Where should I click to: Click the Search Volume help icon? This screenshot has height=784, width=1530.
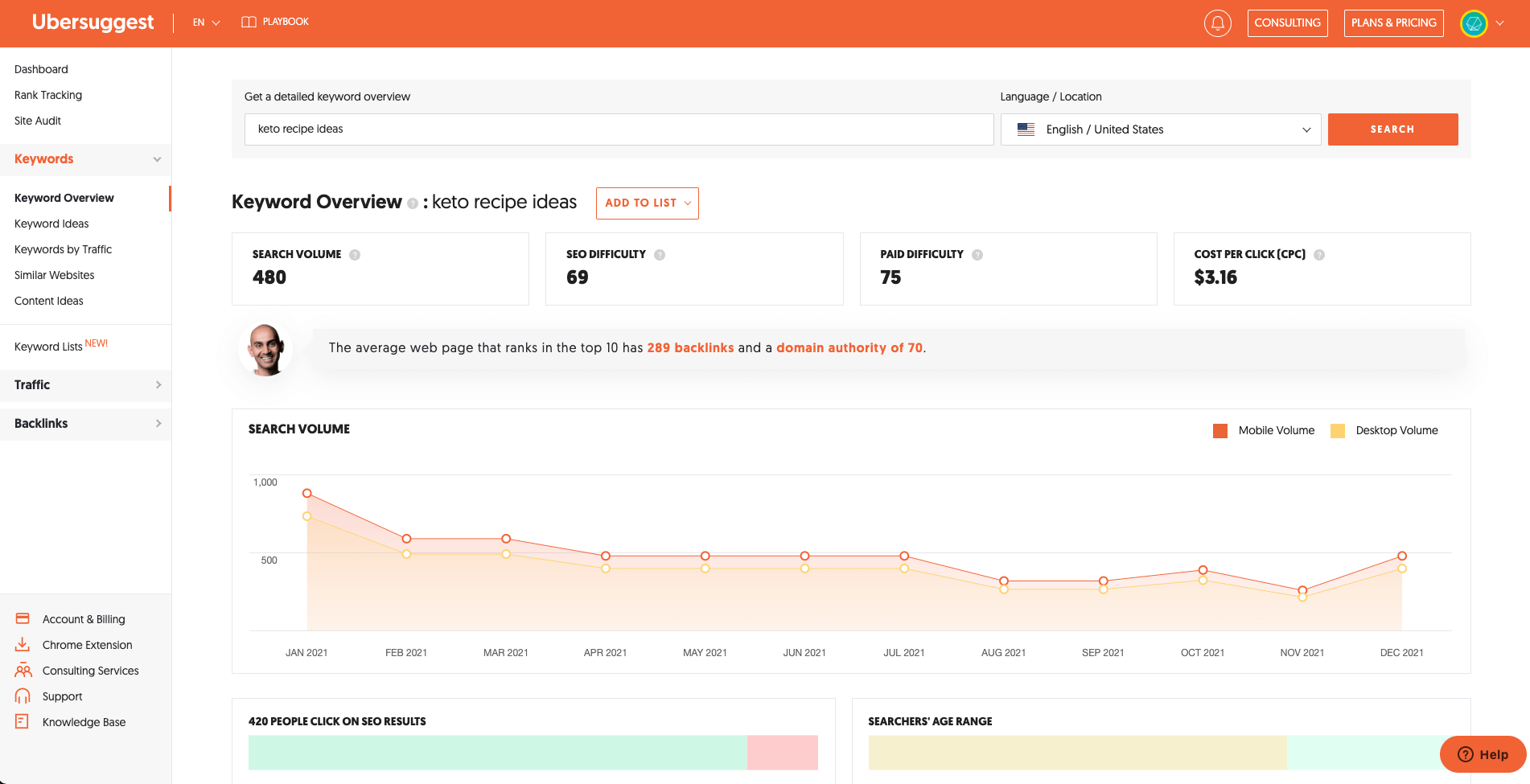click(x=355, y=255)
